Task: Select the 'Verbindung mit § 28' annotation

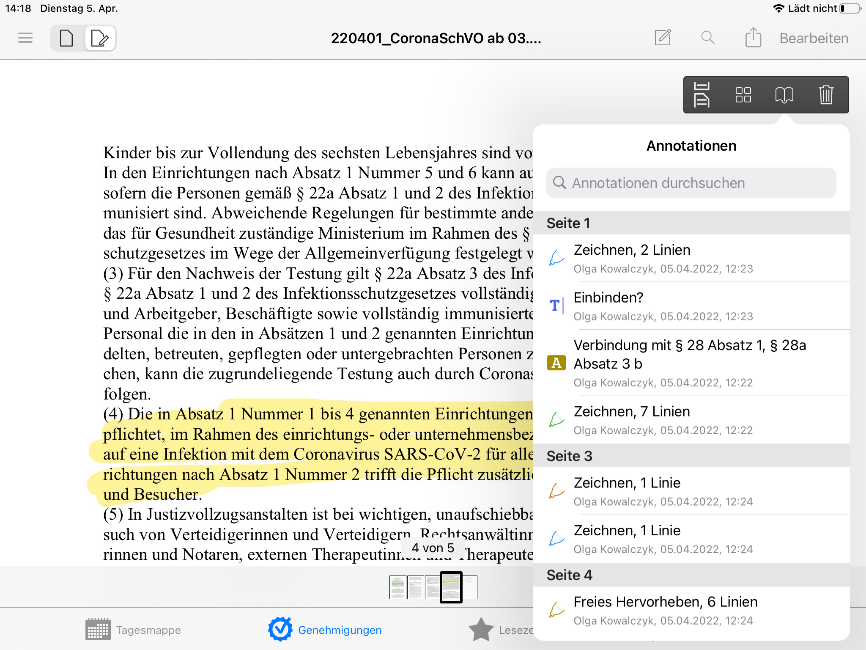Action: pos(691,362)
